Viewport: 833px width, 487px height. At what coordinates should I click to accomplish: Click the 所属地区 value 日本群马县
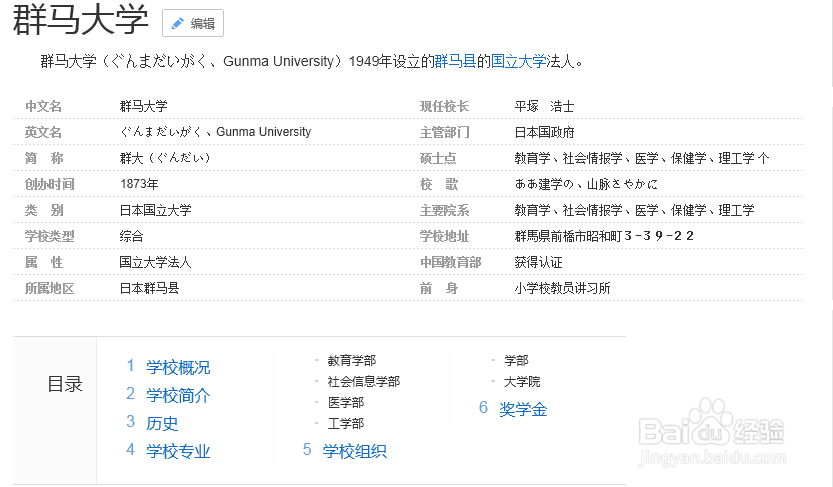(149, 288)
